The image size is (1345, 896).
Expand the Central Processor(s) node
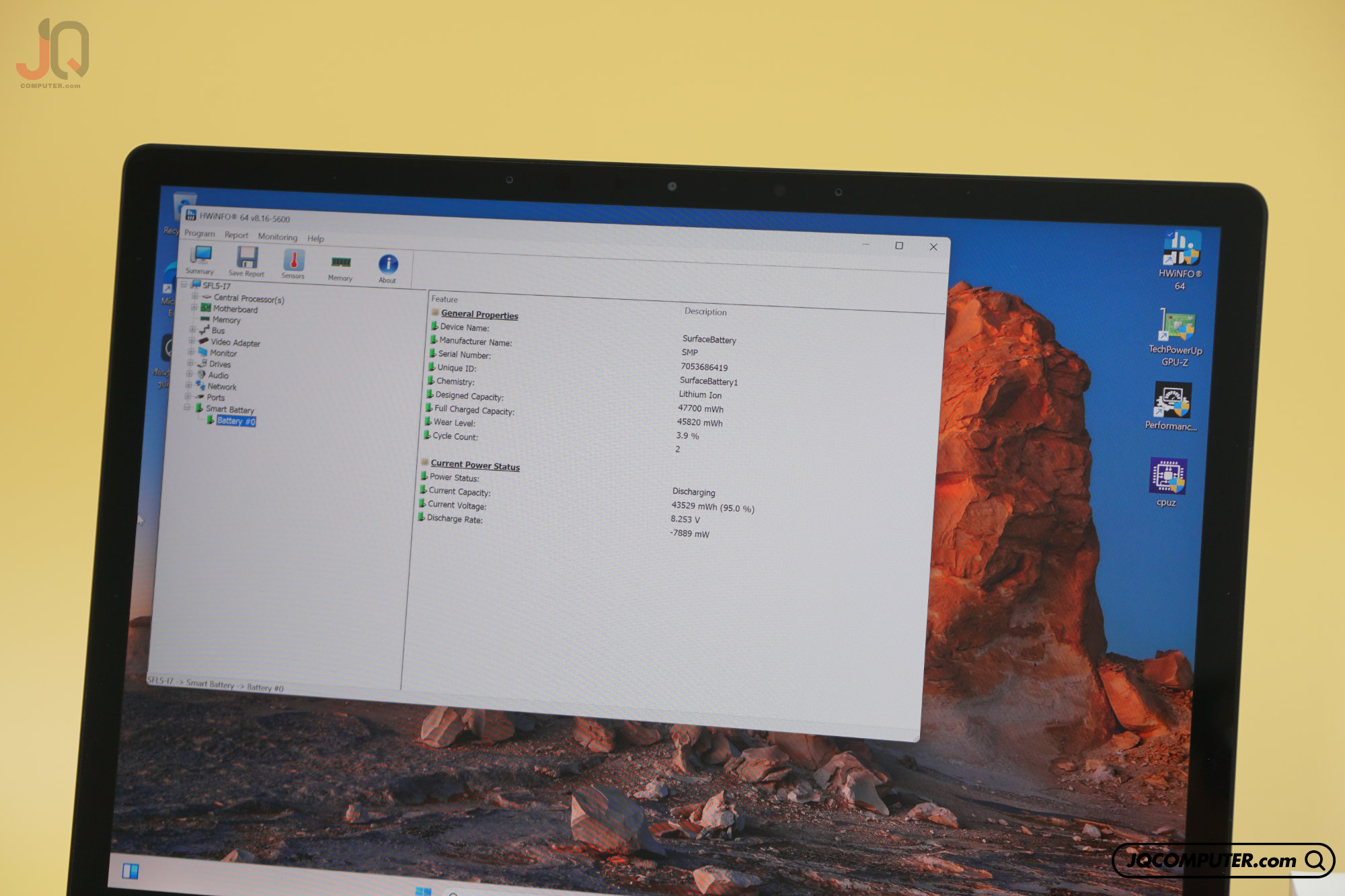point(194,296)
